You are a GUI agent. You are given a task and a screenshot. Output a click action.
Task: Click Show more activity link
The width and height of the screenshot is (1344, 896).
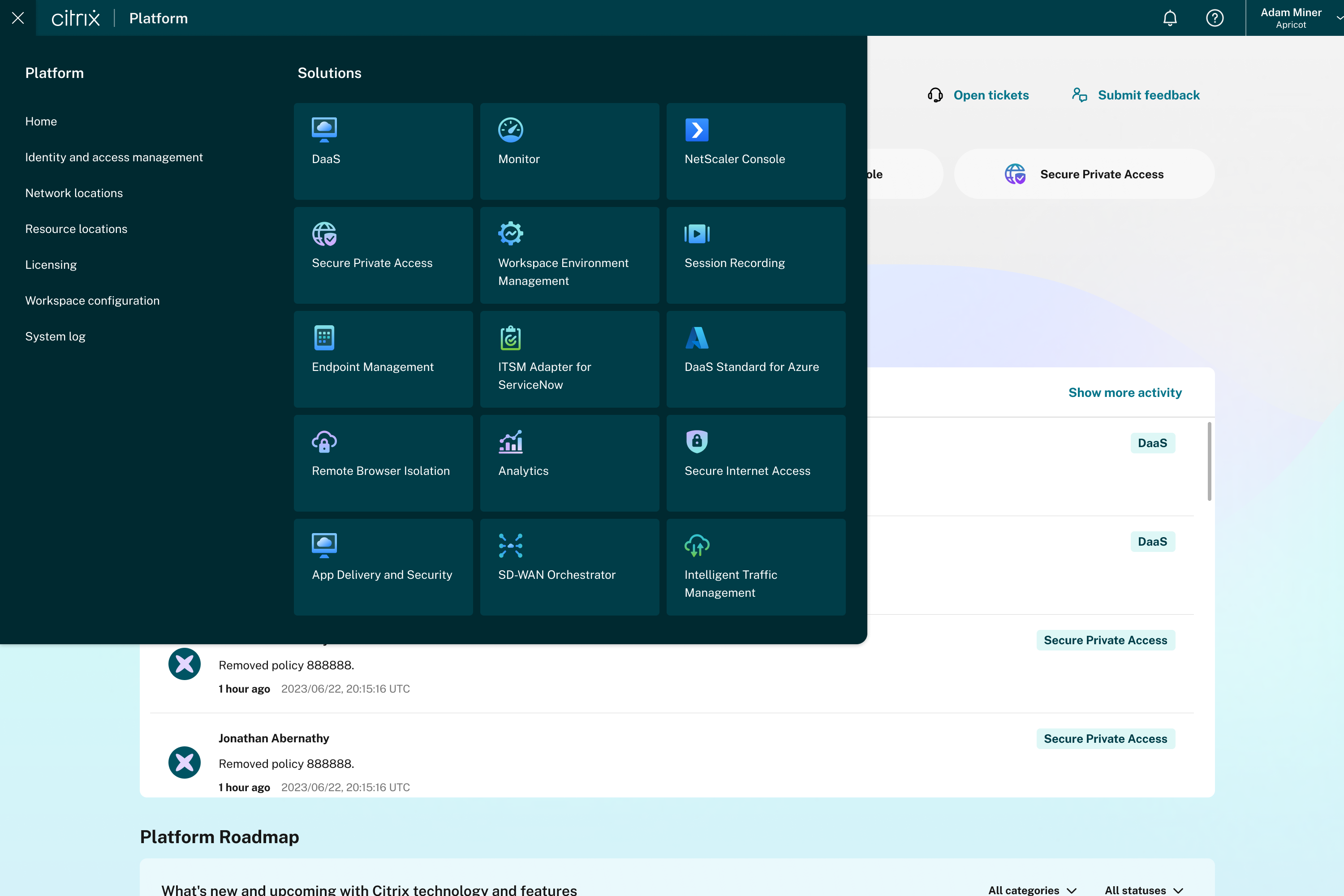(x=1124, y=392)
